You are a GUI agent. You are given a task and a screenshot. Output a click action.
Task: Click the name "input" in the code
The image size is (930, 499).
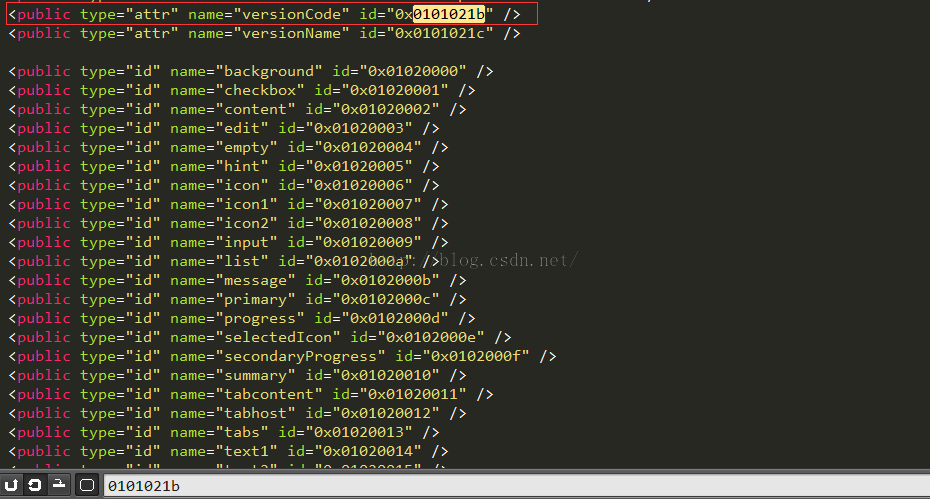click(246, 242)
